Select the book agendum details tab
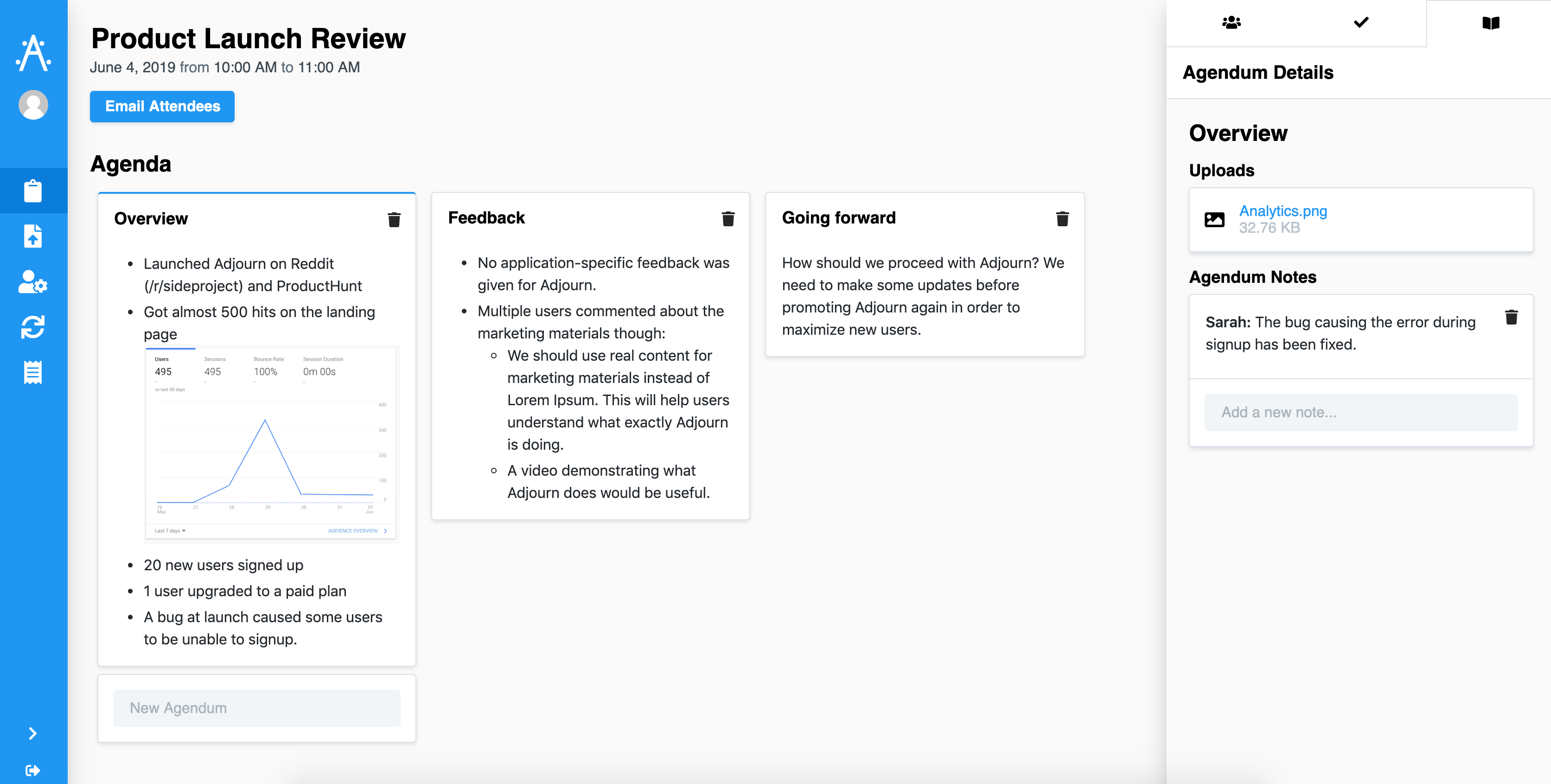The height and width of the screenshot is (784, 1551). tap(1490, 23)
